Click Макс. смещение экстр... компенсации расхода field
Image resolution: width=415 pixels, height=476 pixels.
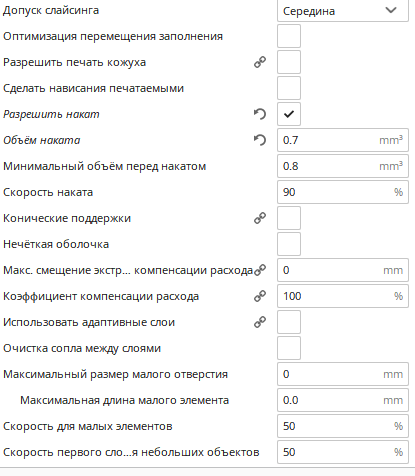[x=343, y=270]
